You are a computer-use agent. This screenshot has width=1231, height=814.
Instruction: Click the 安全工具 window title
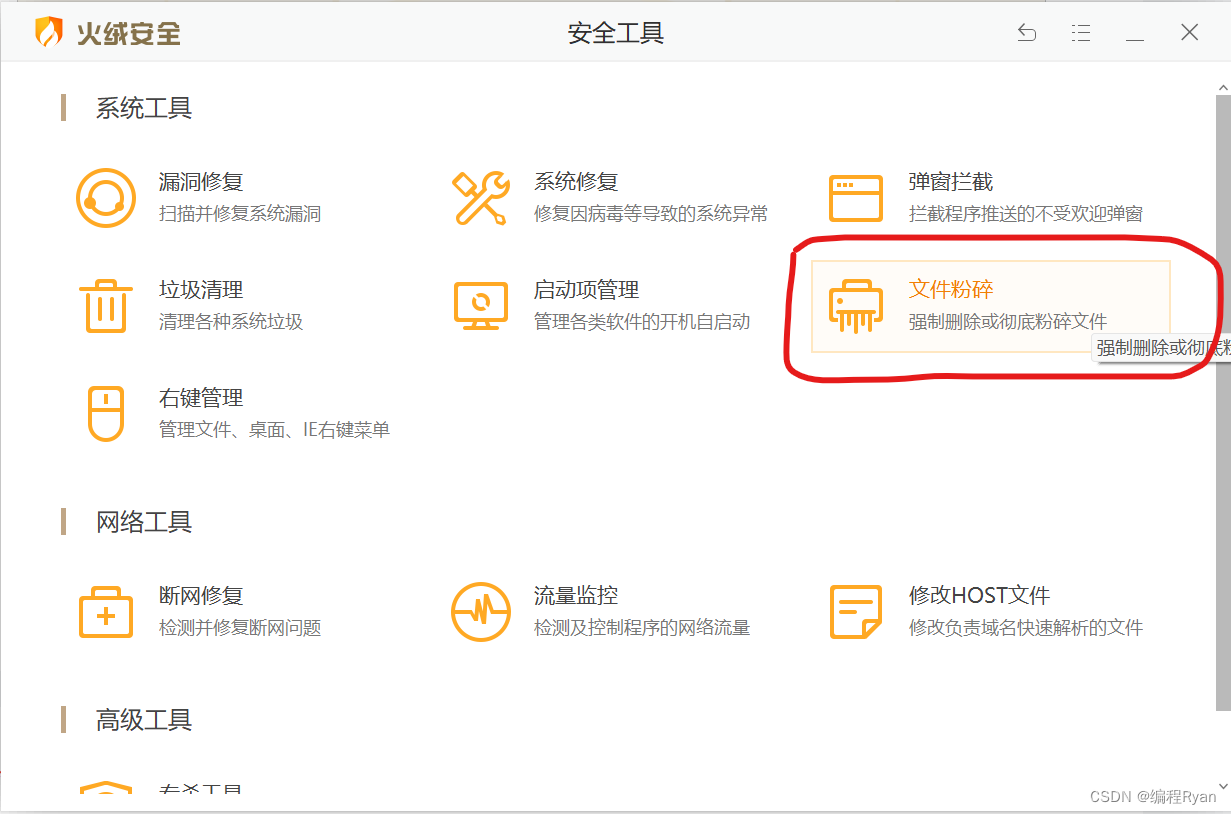point(616,33)
